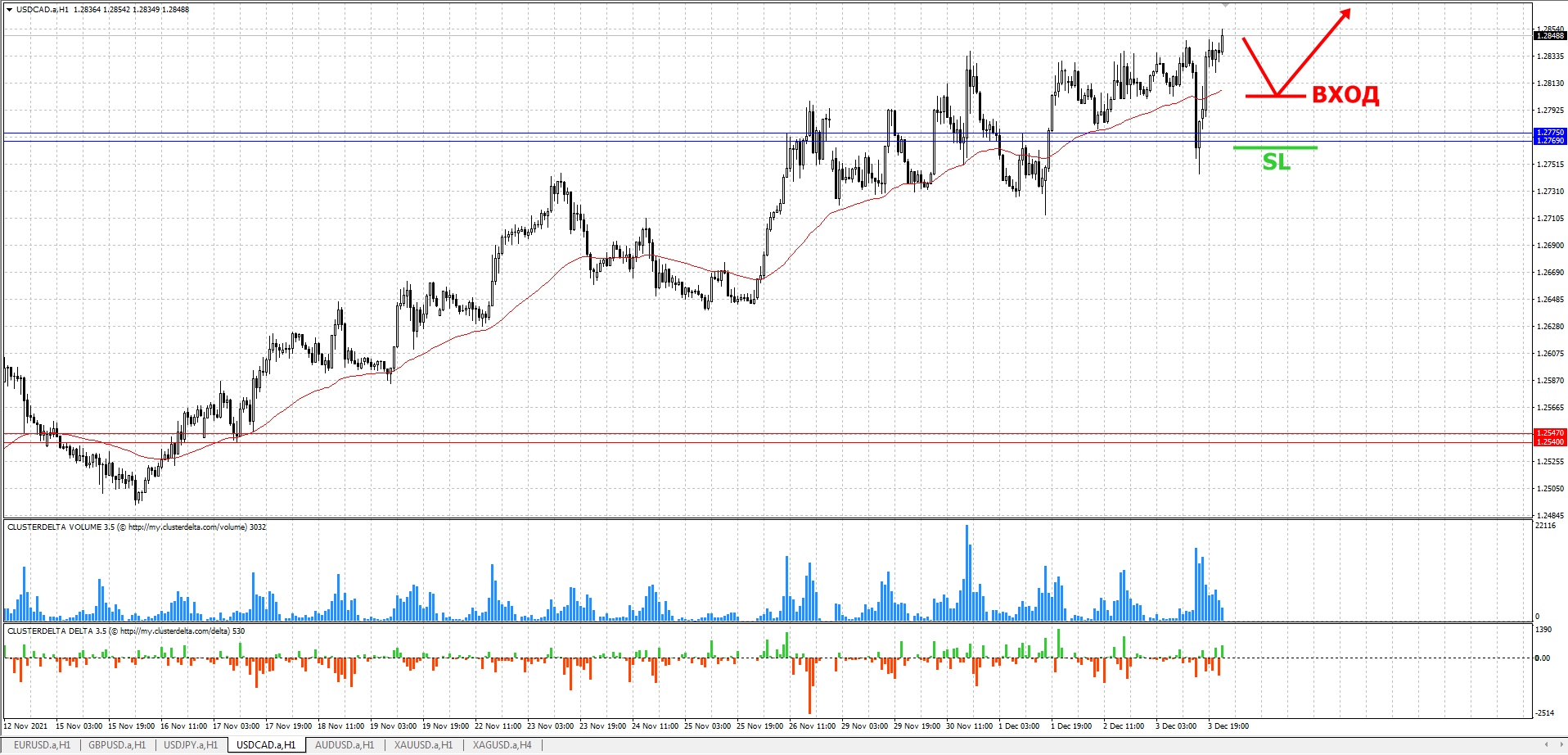Image resolution: width=1568 pixels, height=755 pixels.
Task: Click the 1.25050 price scale value
Action: coord(1551,489)
